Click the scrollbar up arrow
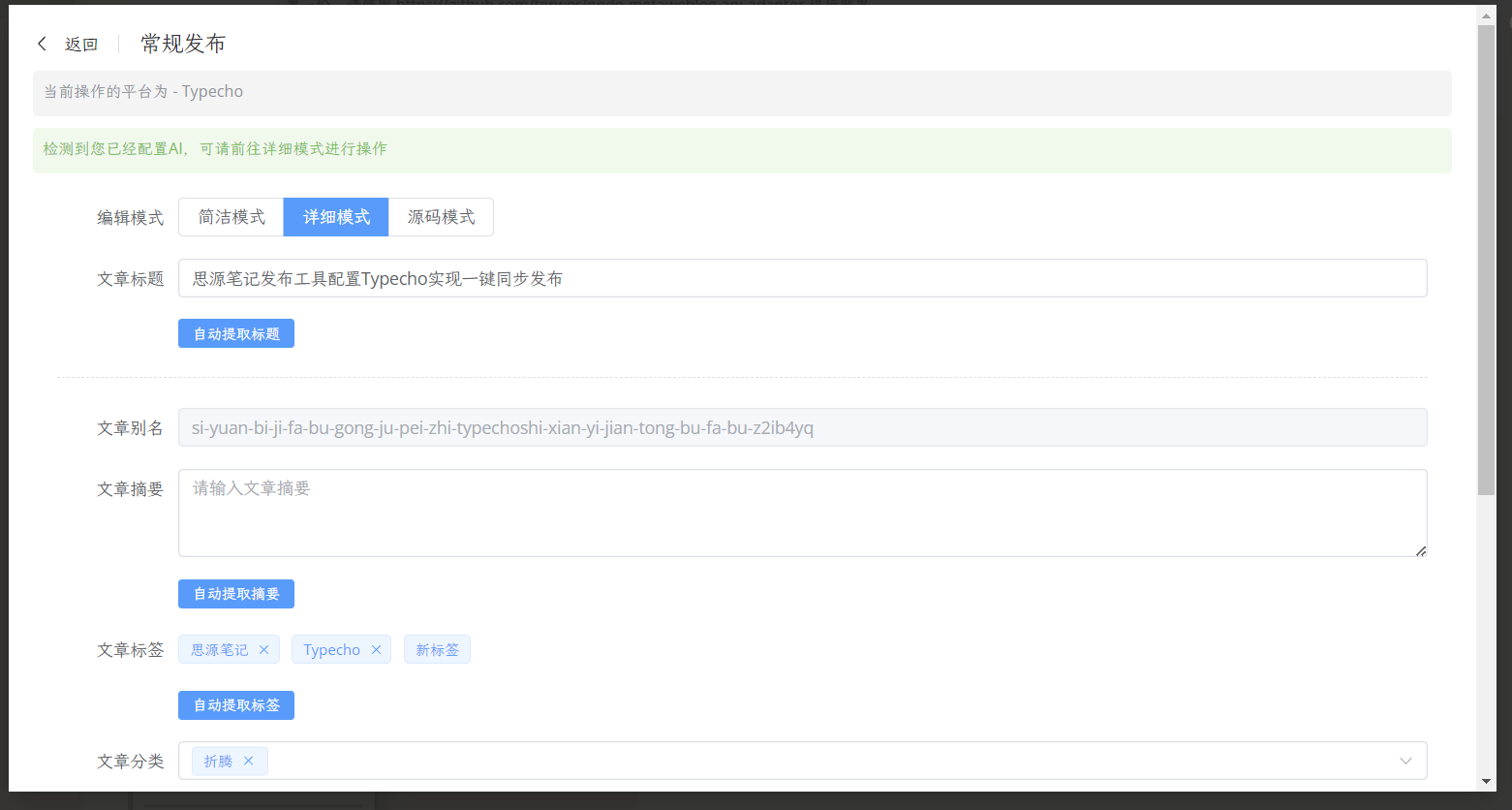The image size is (1512, 810). [x=1486, y=16]
